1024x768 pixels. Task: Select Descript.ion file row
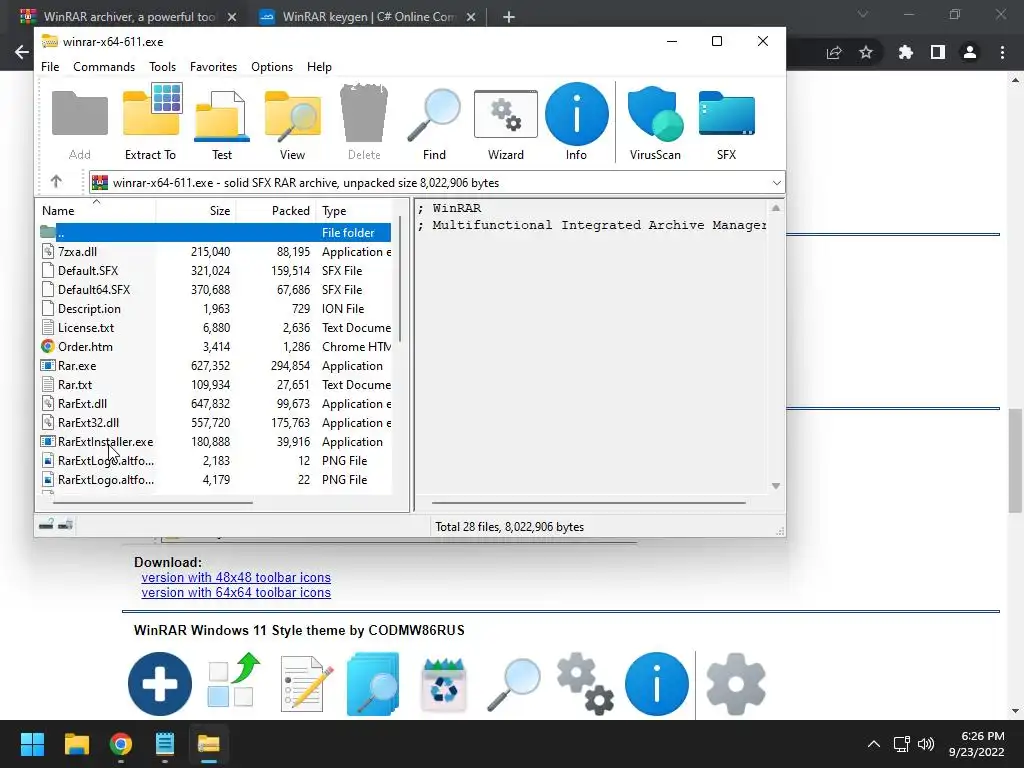[215, 308]
